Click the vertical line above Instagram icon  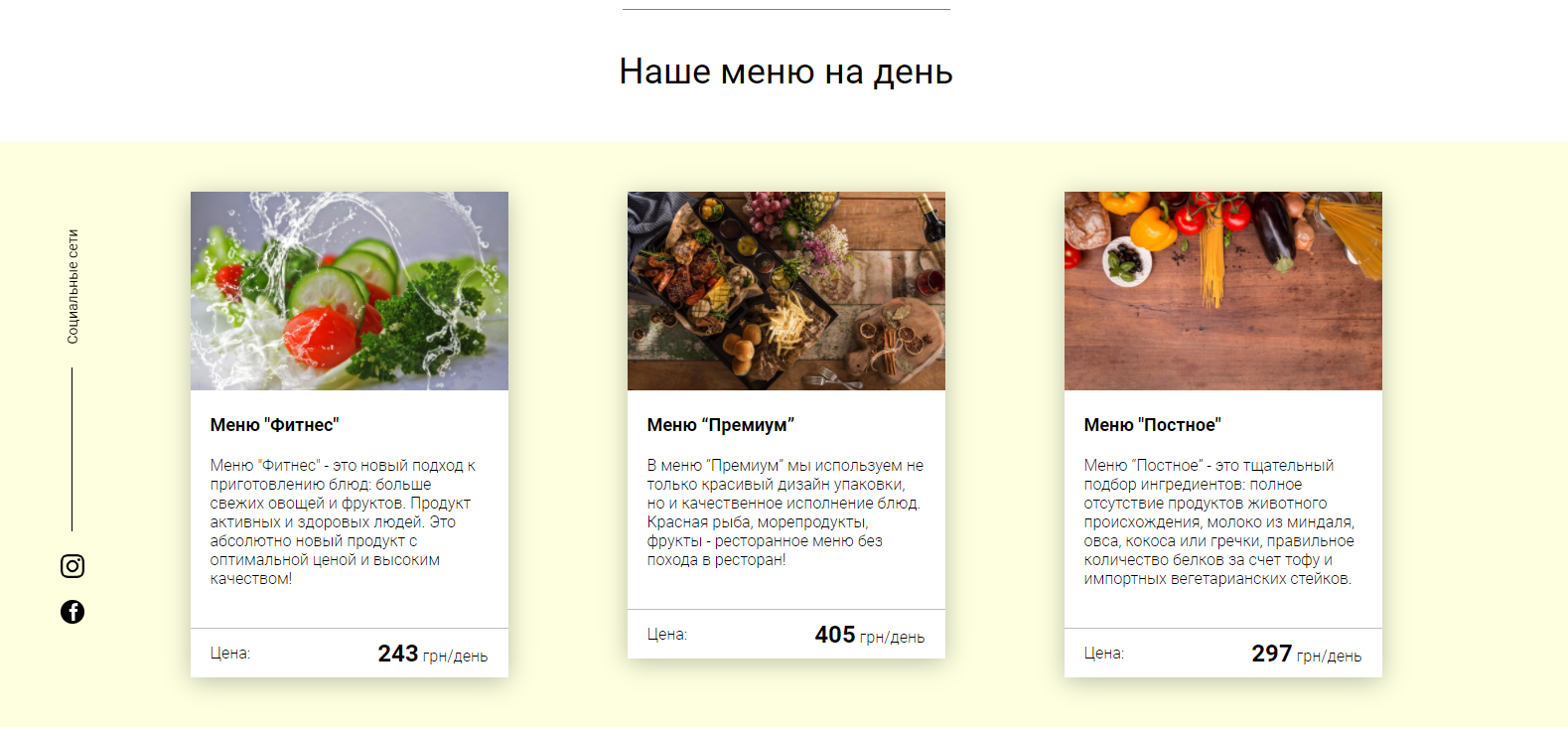72,449
